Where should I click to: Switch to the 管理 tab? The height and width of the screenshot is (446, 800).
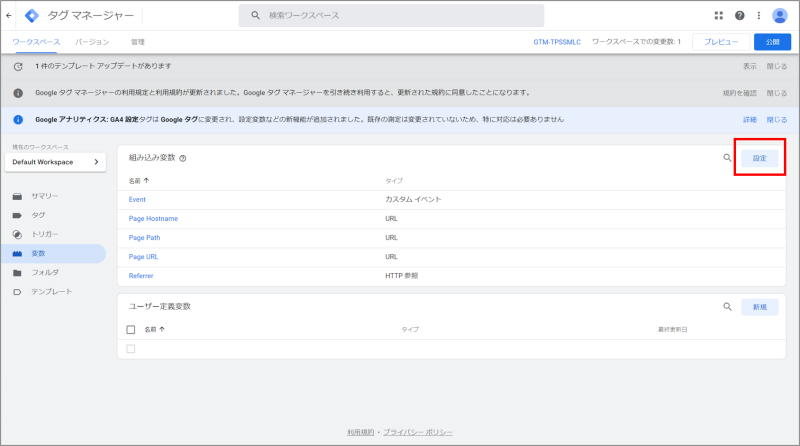pos(138,42)
